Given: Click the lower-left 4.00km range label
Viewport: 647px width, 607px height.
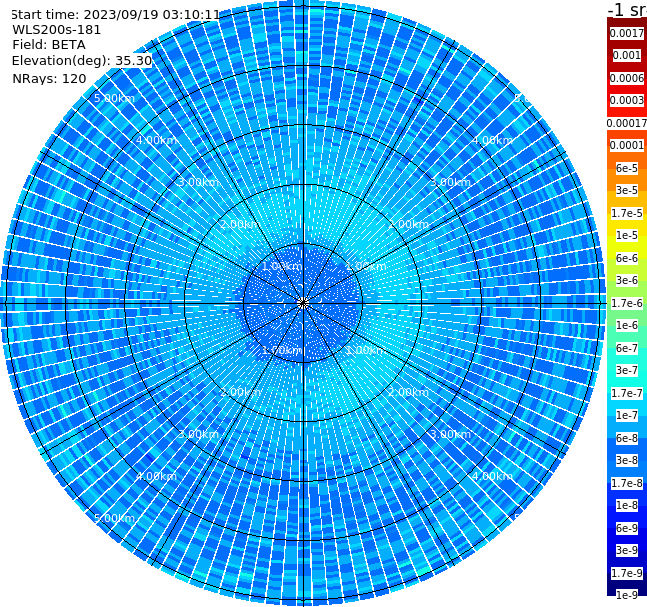Looking at the screenshot, I should [x=156, y=476].
